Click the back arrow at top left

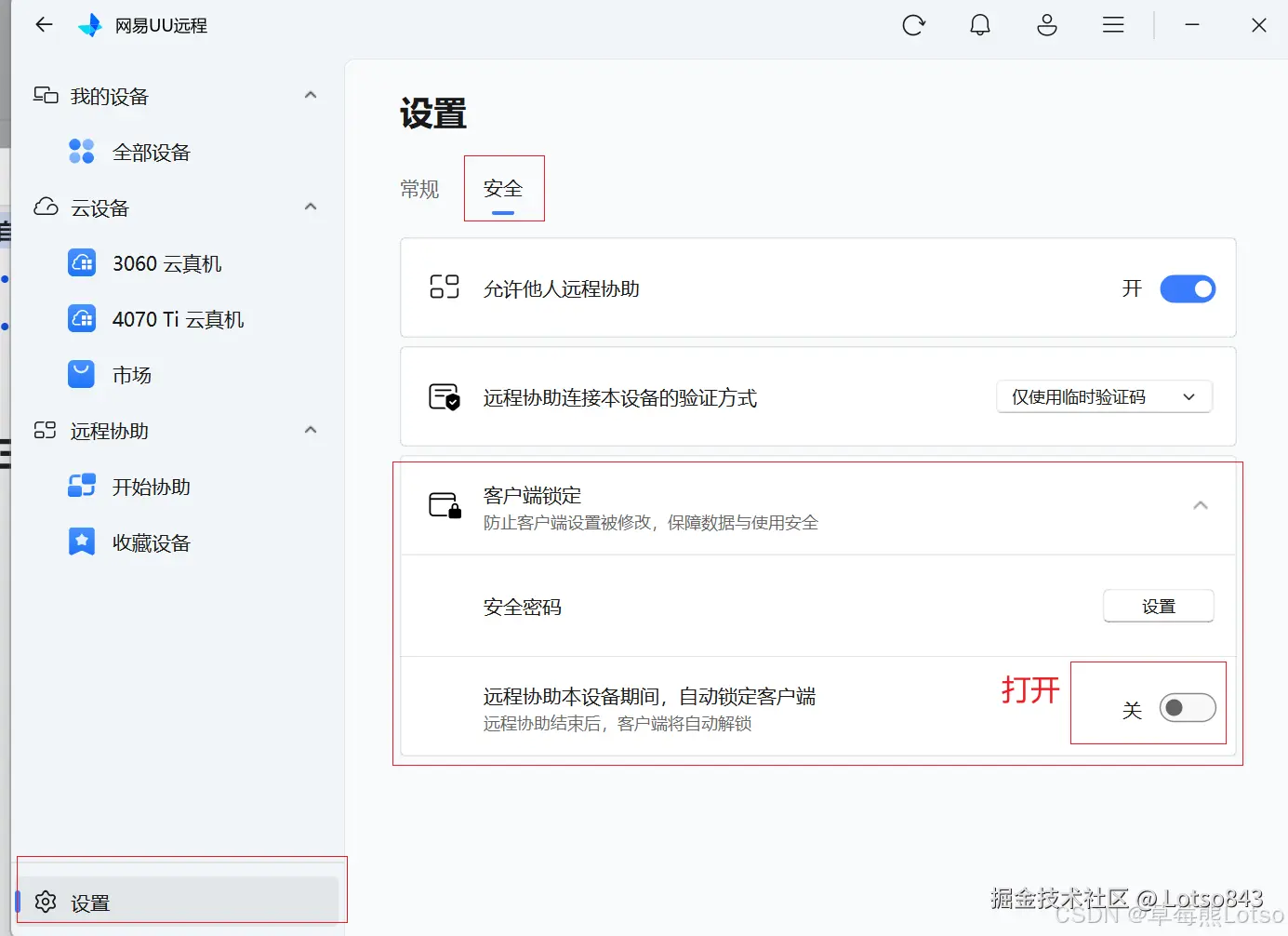(43, 25)
